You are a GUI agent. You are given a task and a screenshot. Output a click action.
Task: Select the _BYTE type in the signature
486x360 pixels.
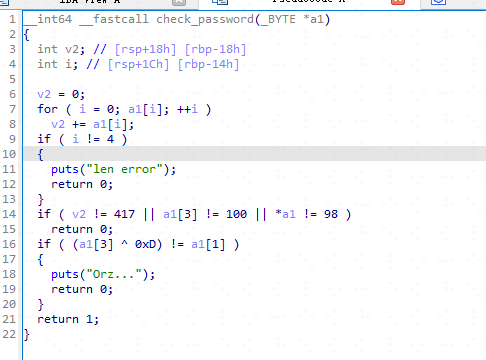tap(279, 19)
